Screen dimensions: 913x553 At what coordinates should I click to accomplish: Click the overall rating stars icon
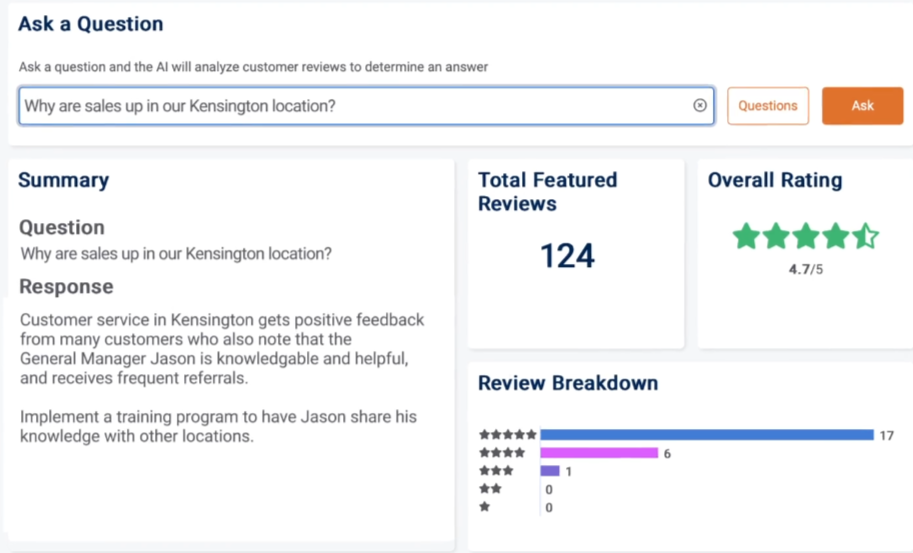coord(805,237)
